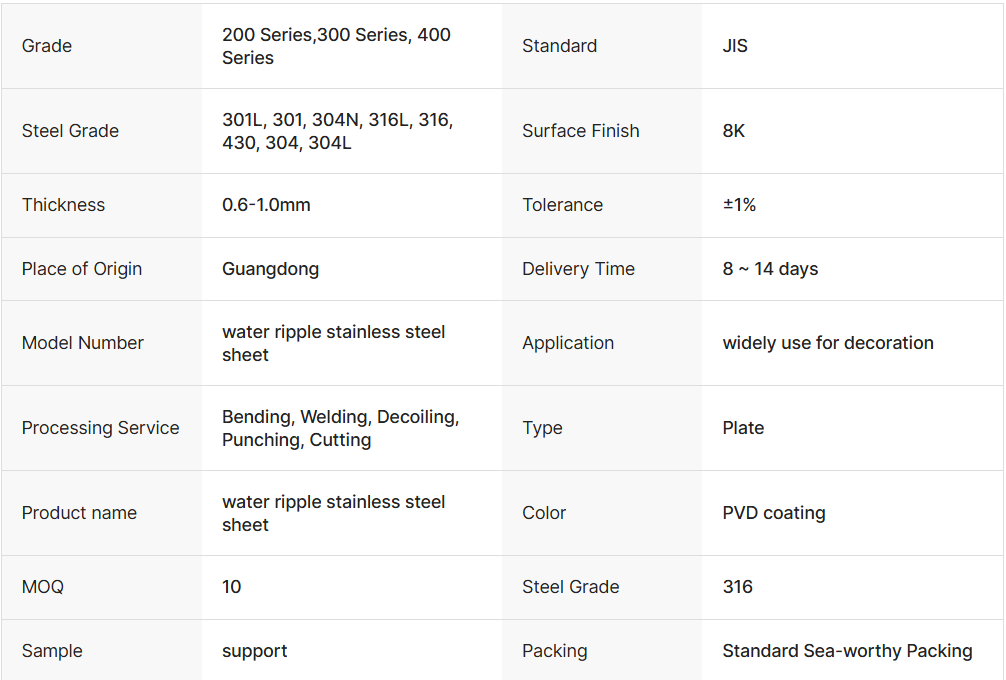
Task: Click the 'Grade' label cell
Action: 47,46
